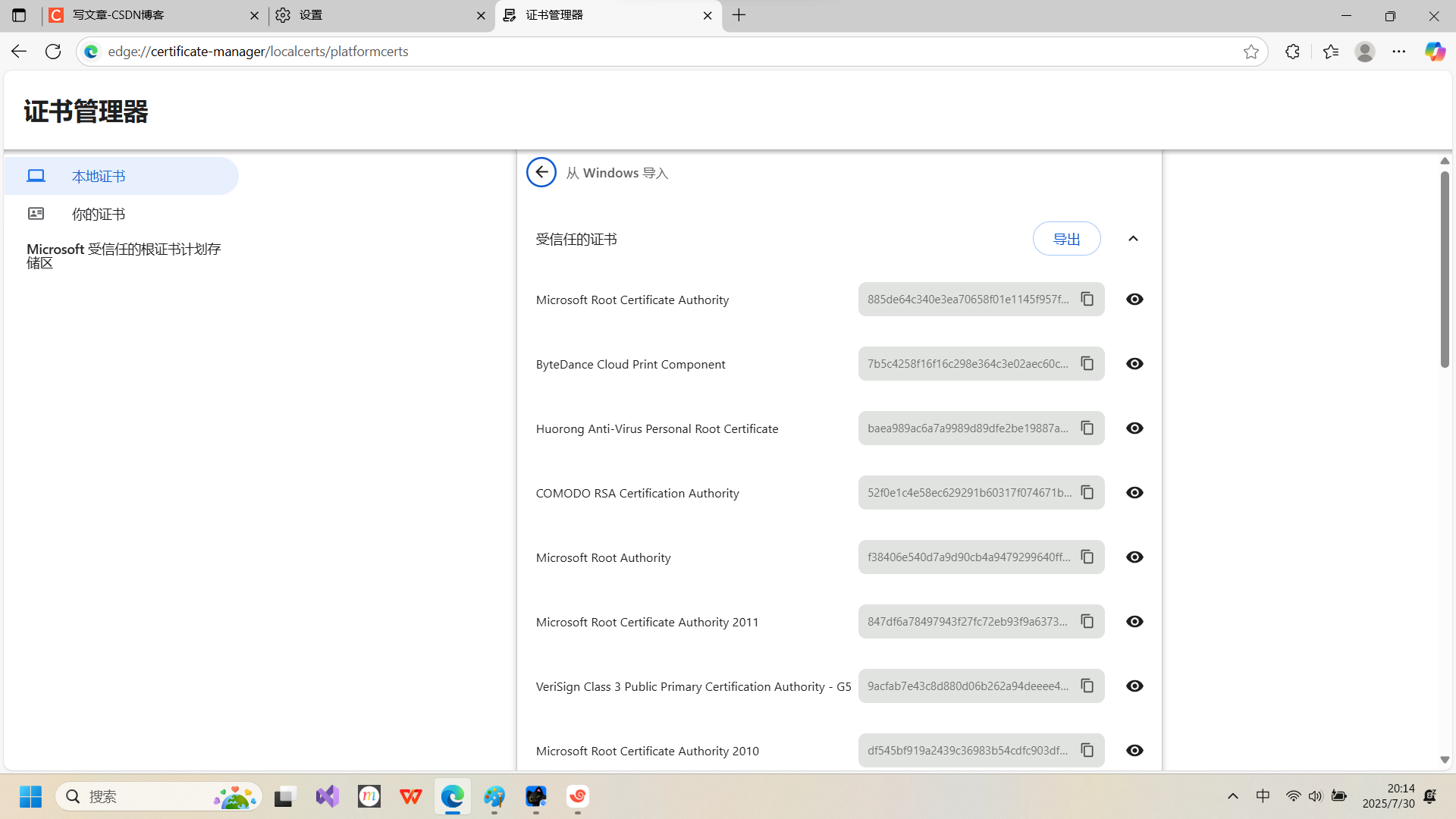Click the 导出 export button

point(1066,239)
